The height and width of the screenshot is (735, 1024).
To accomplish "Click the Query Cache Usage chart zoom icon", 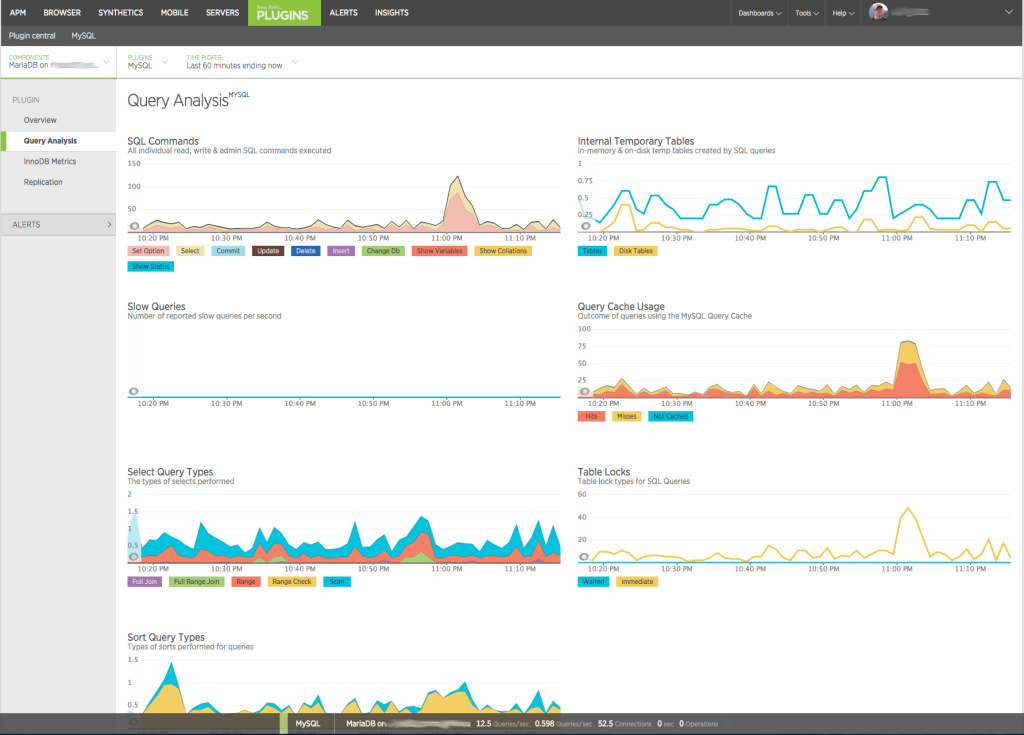I will pyautogui.click(x=585, y=391).
